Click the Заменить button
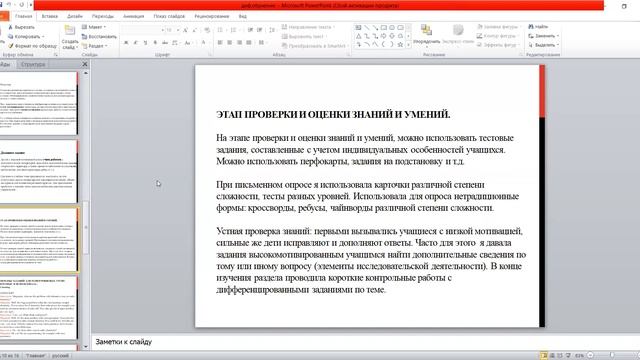The image size is (640, 360). pos(544,36)
